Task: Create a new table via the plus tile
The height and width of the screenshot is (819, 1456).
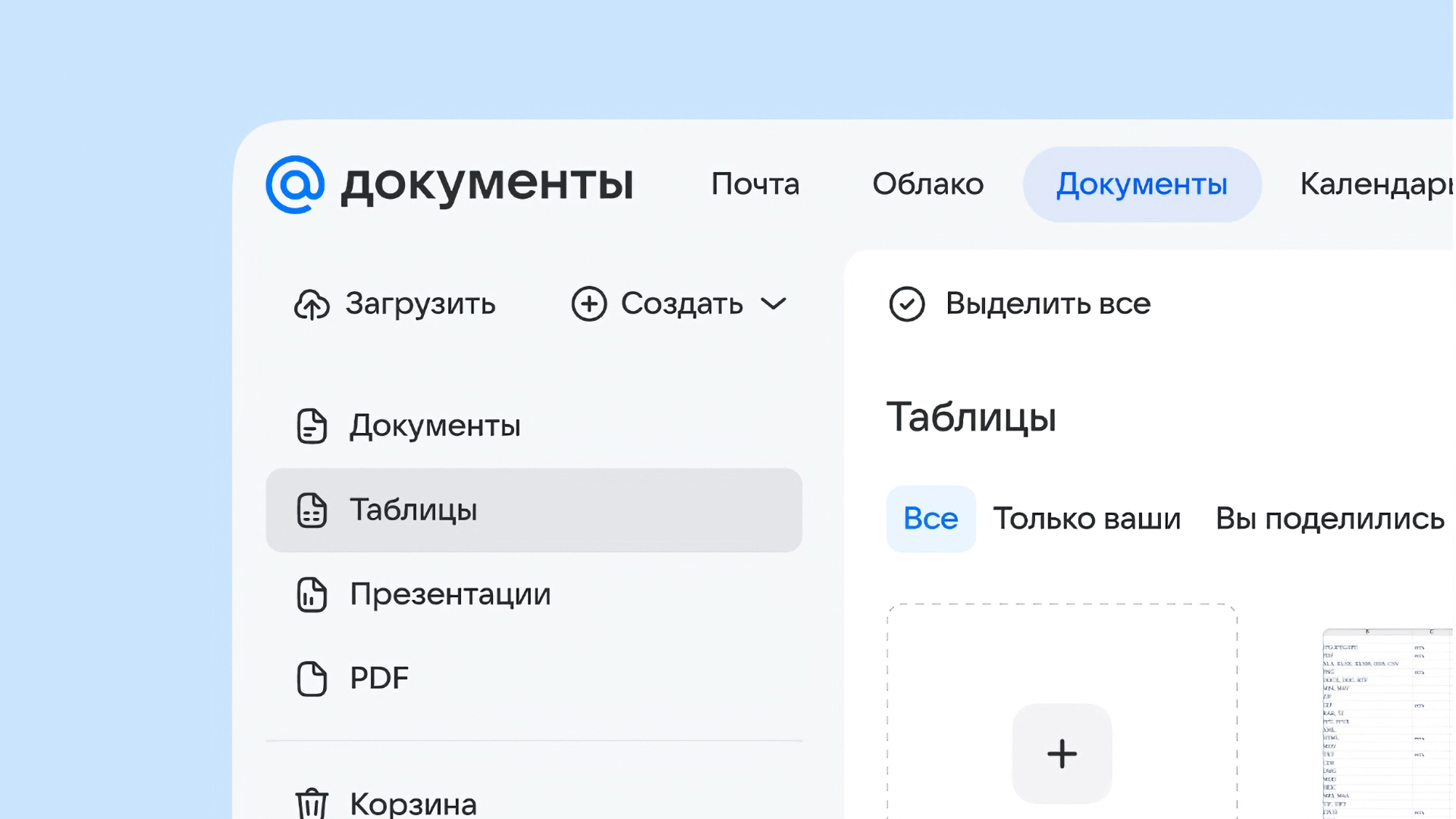Action: [1061, 753]
